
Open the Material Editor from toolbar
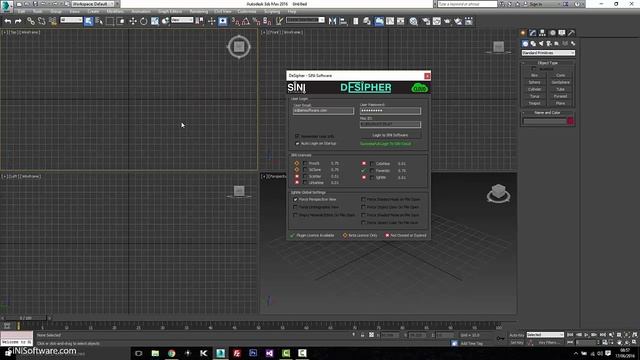(413, 21)
